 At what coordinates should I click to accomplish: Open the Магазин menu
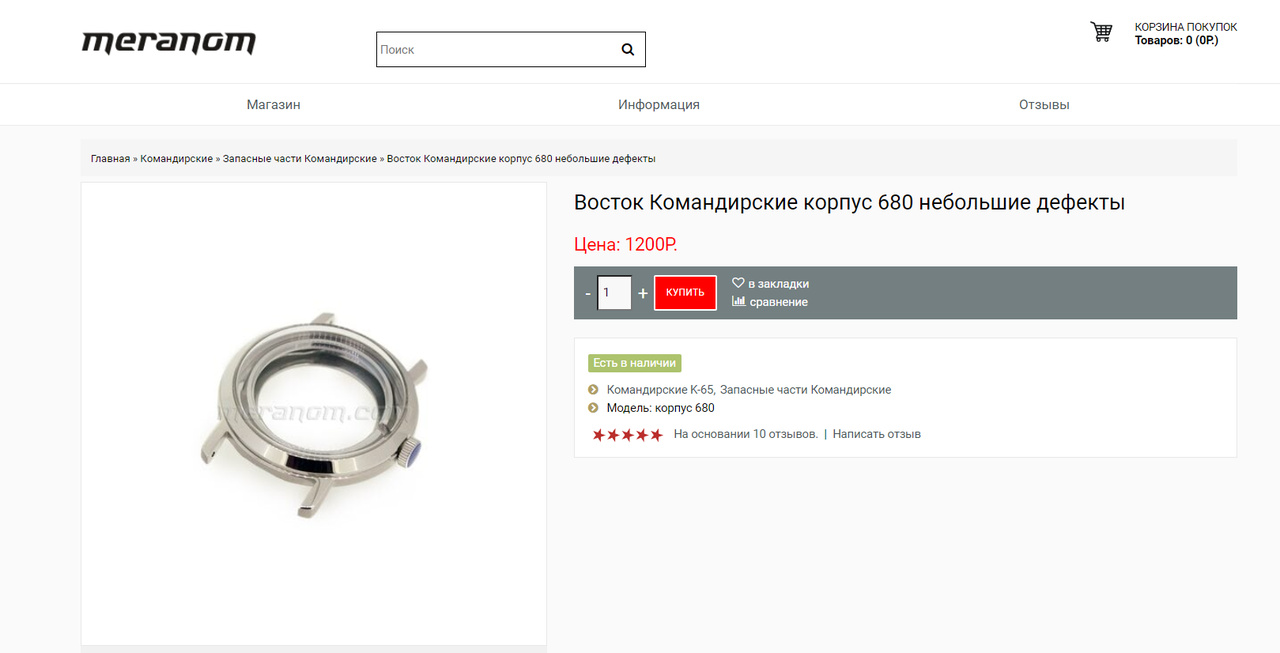pyautogui.click(x=273, y=104)
